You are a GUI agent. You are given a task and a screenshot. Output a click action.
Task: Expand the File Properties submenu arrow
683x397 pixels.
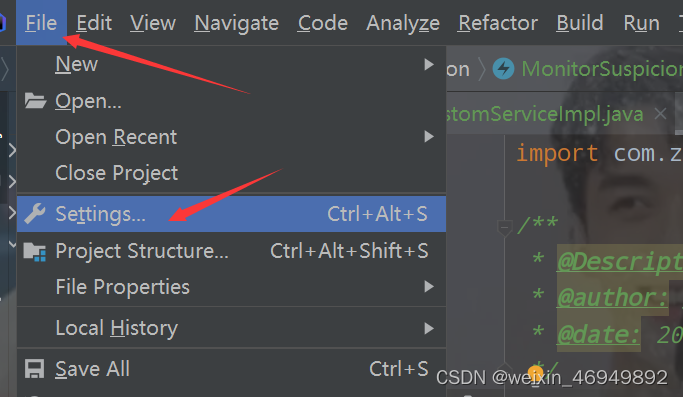pyautogui.click(x=429, y=287)
